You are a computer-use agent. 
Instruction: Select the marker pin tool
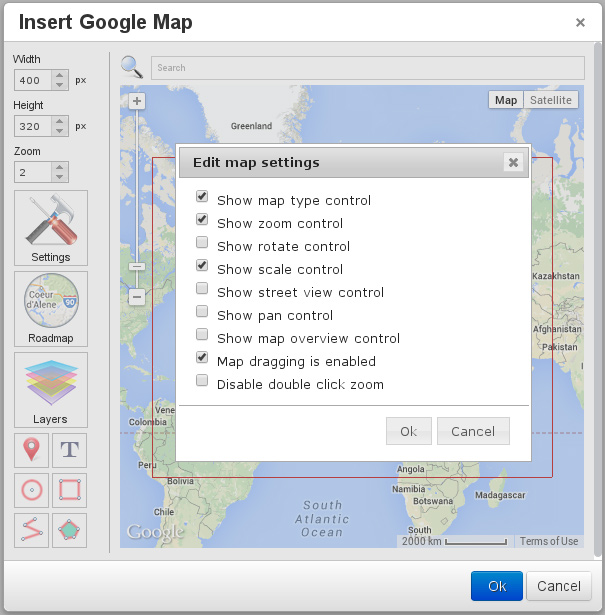click(32, 450)
